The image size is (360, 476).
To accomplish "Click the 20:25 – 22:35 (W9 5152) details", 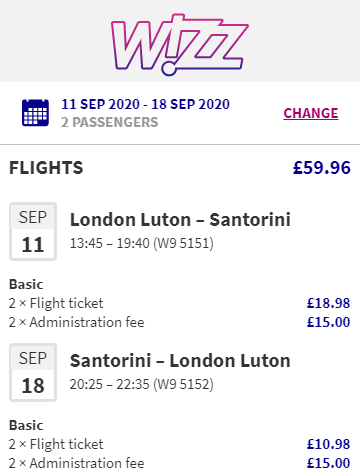I will pos(141,384).
